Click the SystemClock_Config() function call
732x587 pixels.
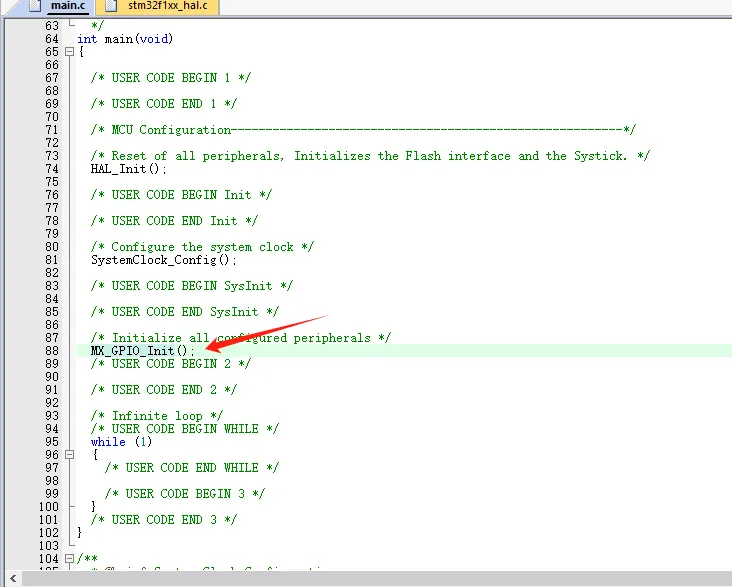(164, 260)
